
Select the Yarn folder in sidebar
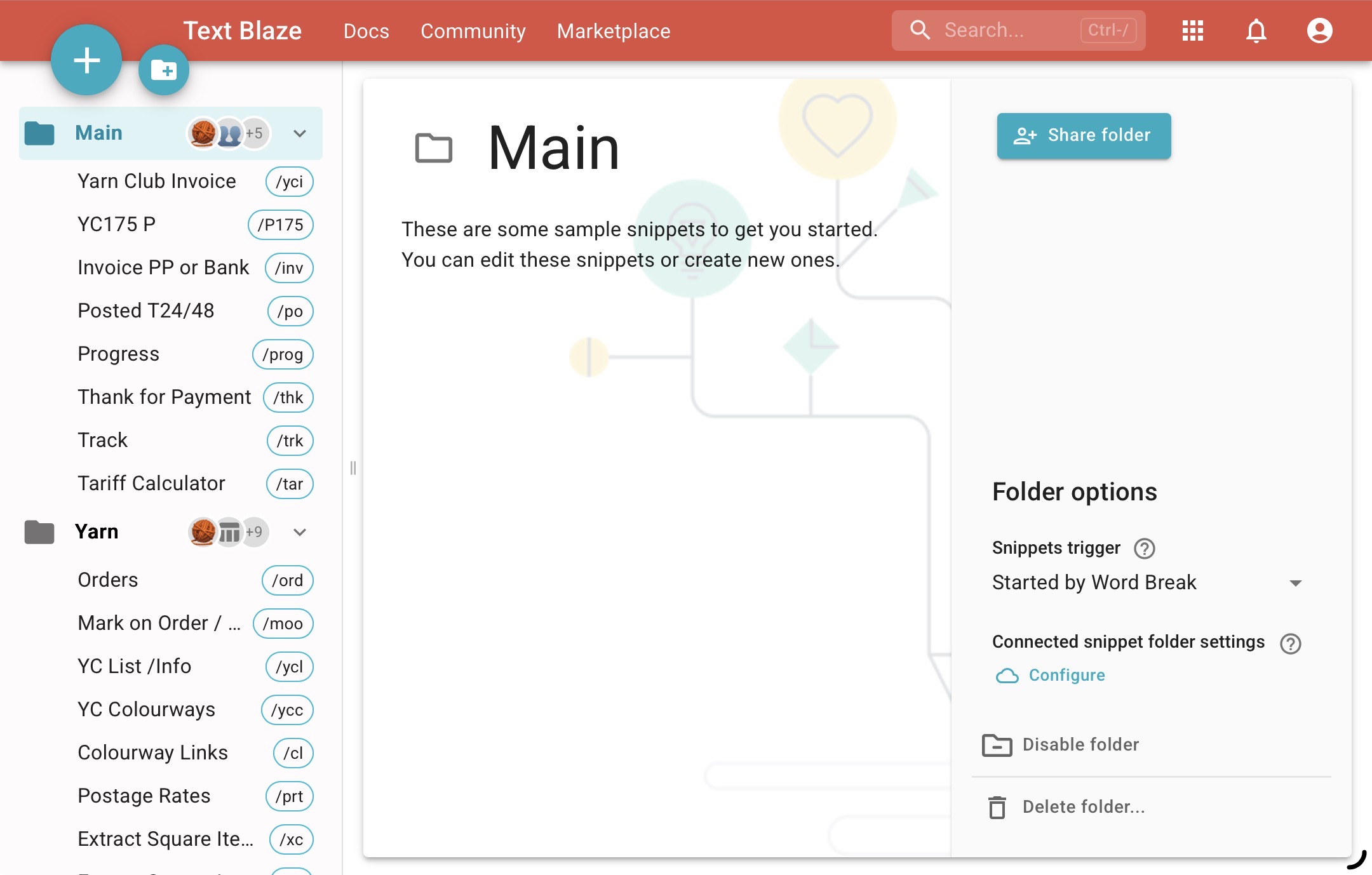(171, 532)
